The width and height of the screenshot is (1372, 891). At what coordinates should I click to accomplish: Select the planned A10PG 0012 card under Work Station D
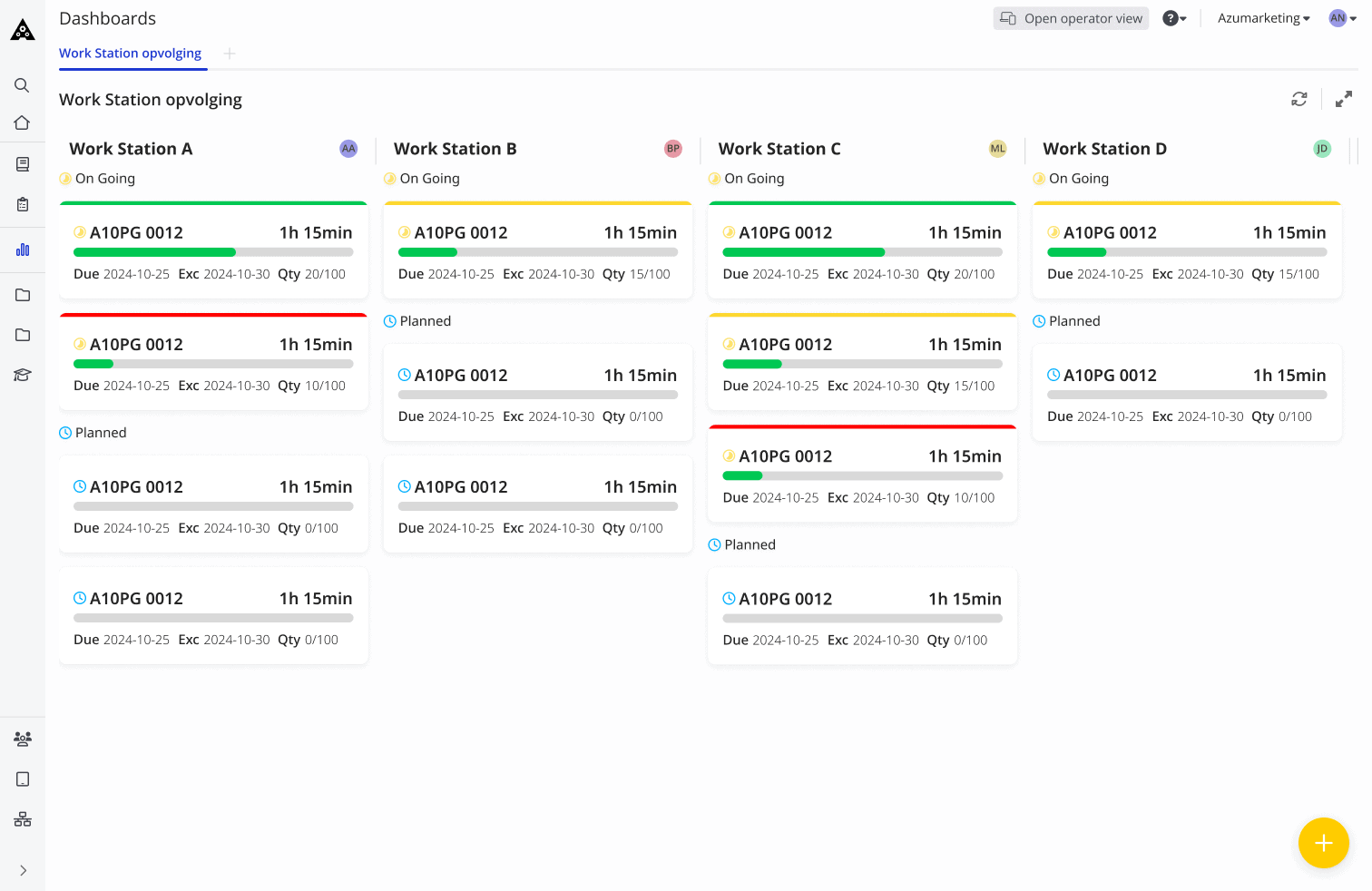tap(1186, 392)
